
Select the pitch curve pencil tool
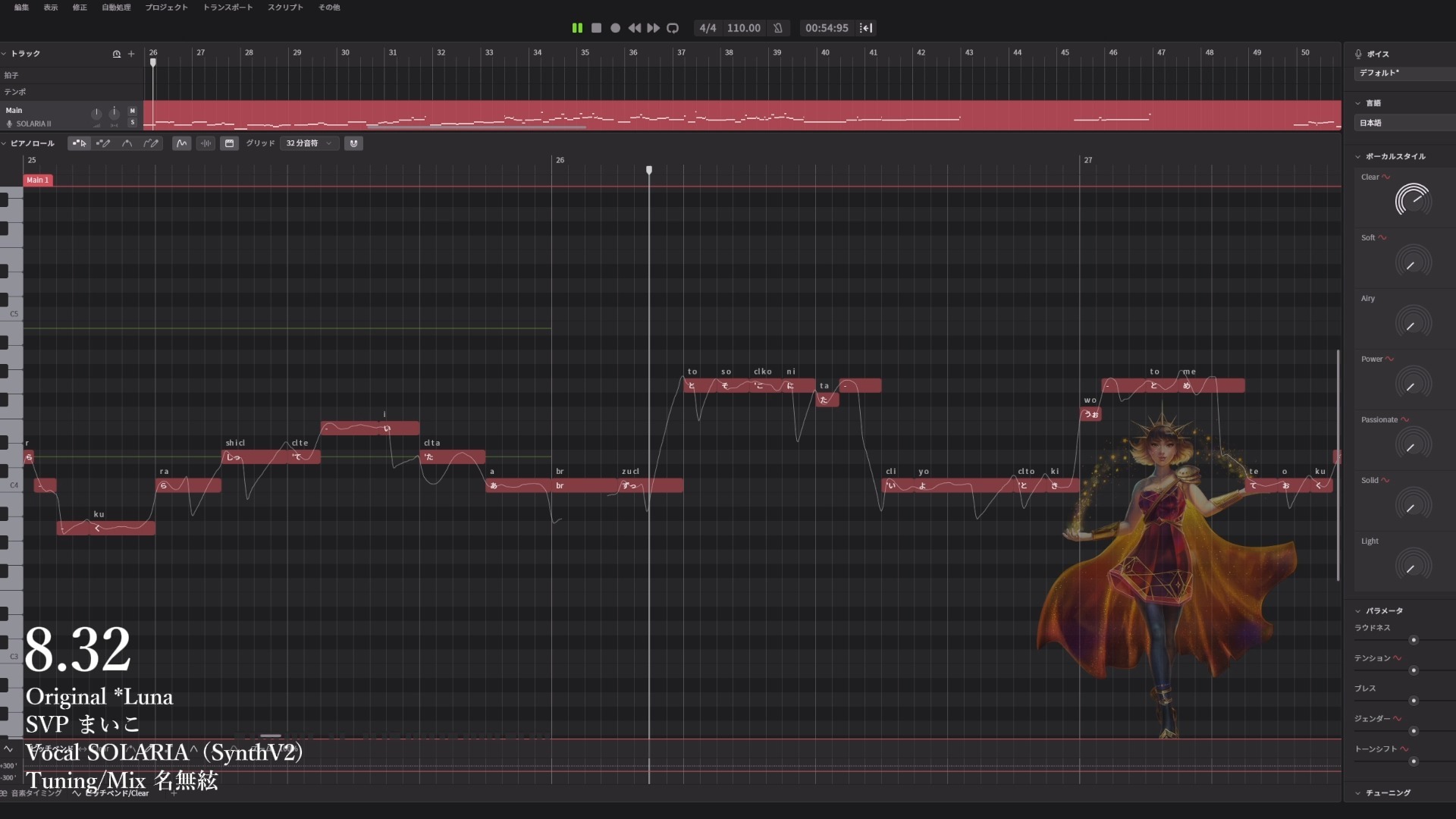pyautogui.click(x=151, y=143)
